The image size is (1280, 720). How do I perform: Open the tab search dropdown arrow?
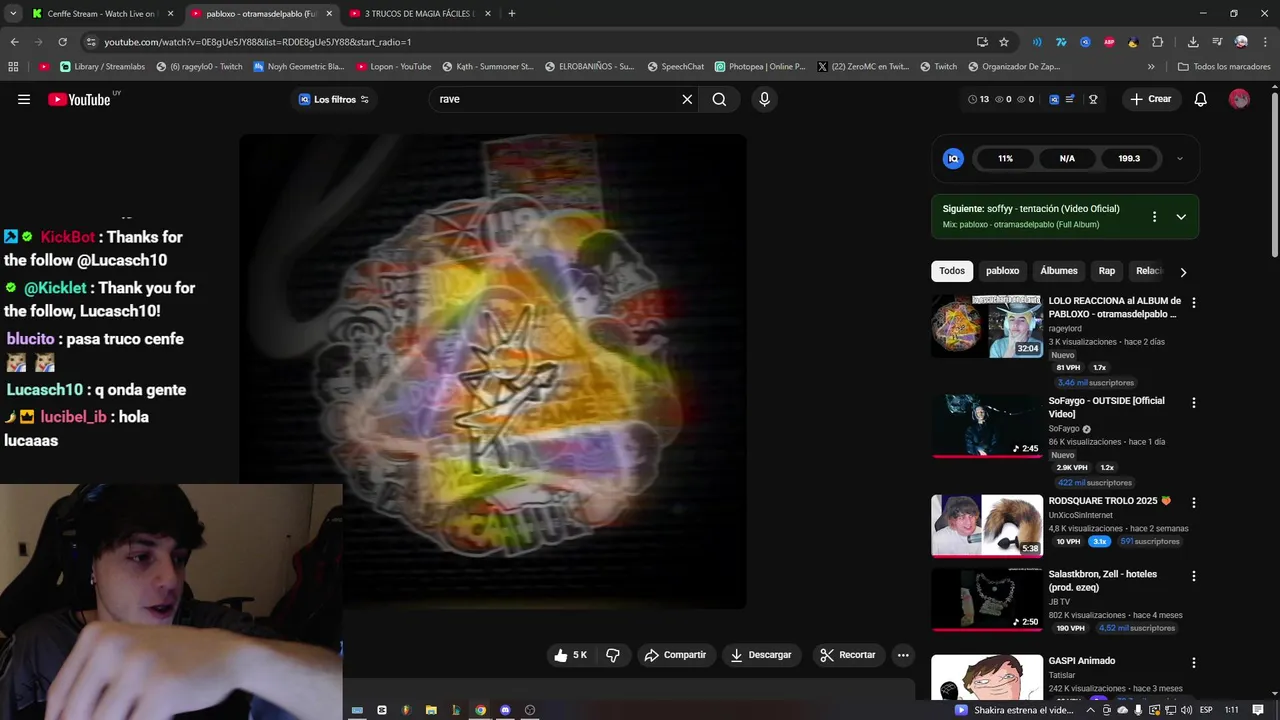tap(13, 14)
